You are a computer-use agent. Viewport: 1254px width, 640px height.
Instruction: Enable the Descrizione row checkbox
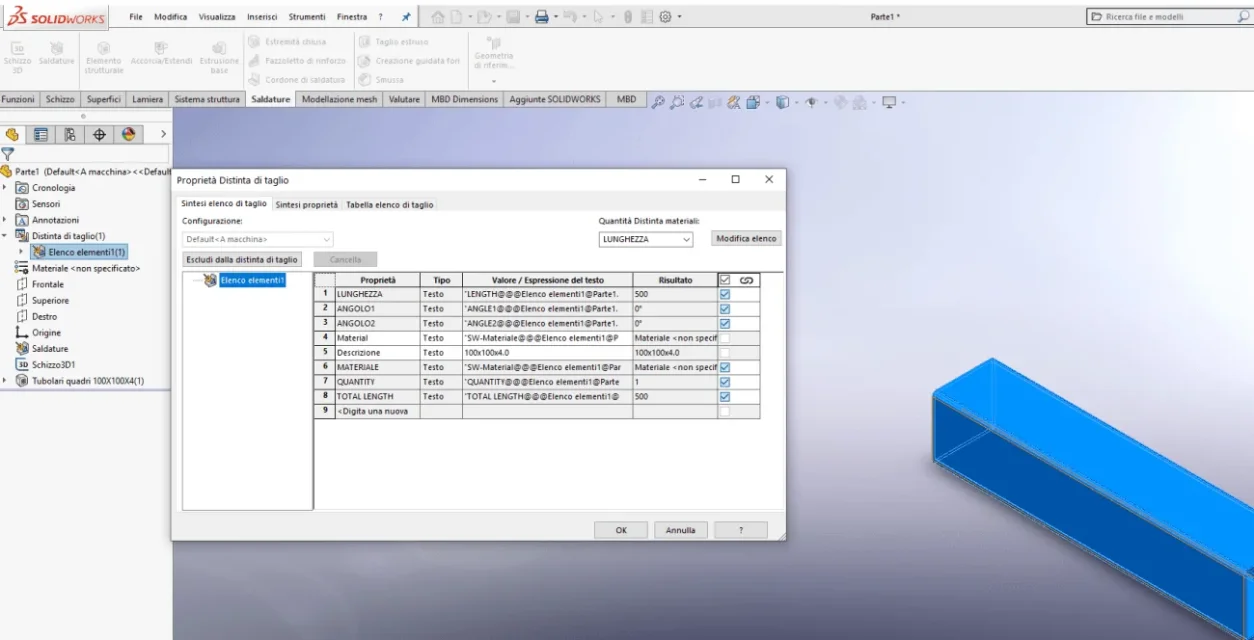(x=725, y=353)
